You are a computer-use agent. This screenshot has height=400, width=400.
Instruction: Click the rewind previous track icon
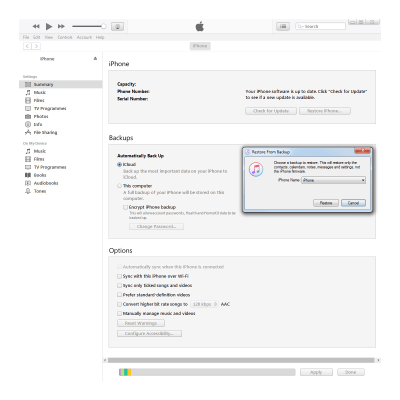pyautogui.click(x=36, y=26)
